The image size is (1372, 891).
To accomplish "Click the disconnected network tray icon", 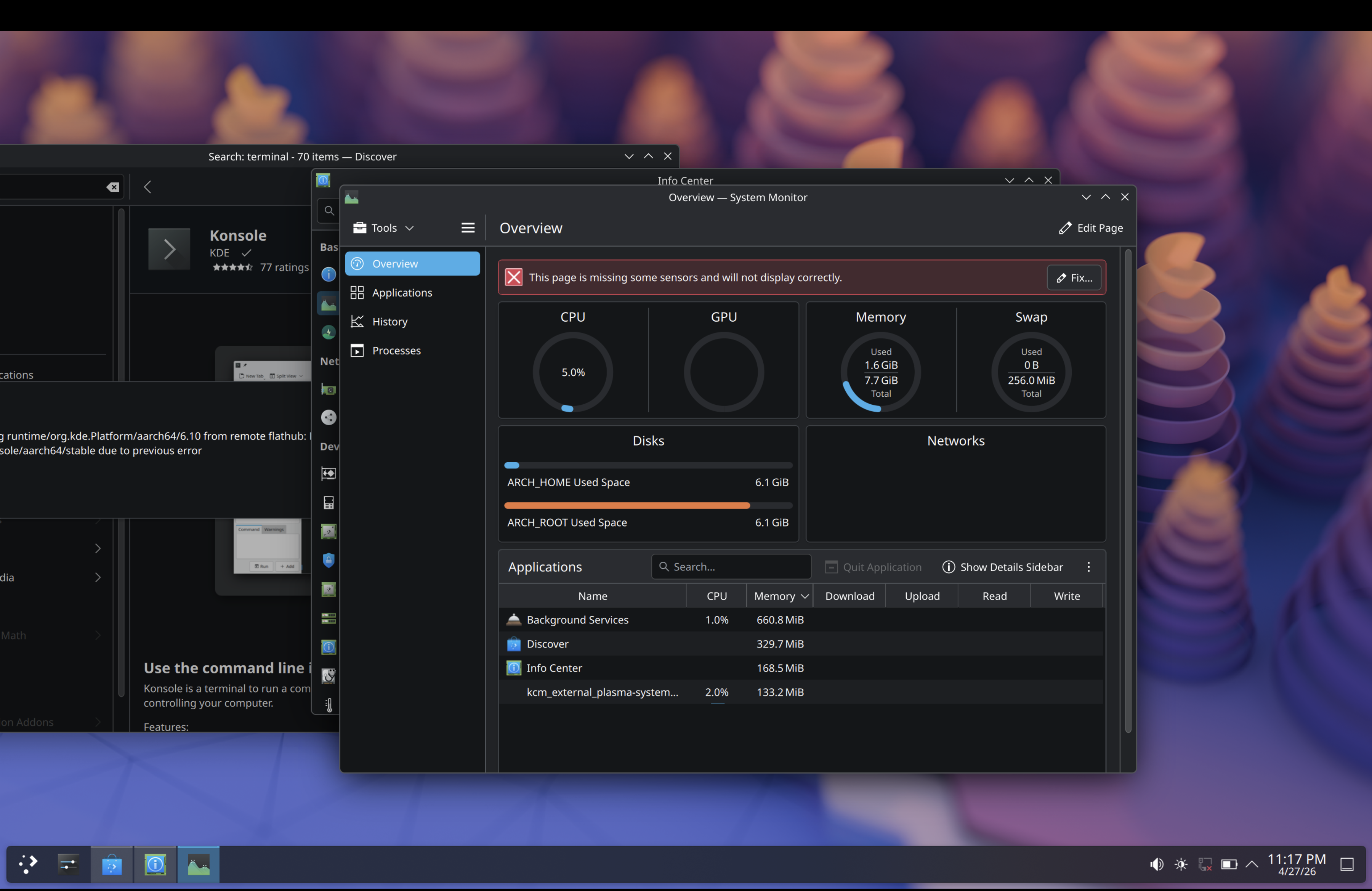I will (1205, 864).
